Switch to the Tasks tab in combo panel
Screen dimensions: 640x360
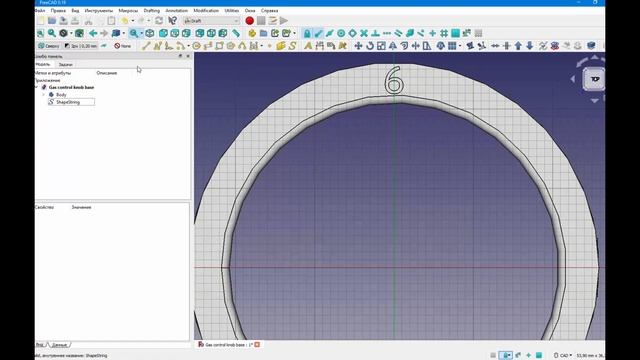click(65, 64)
